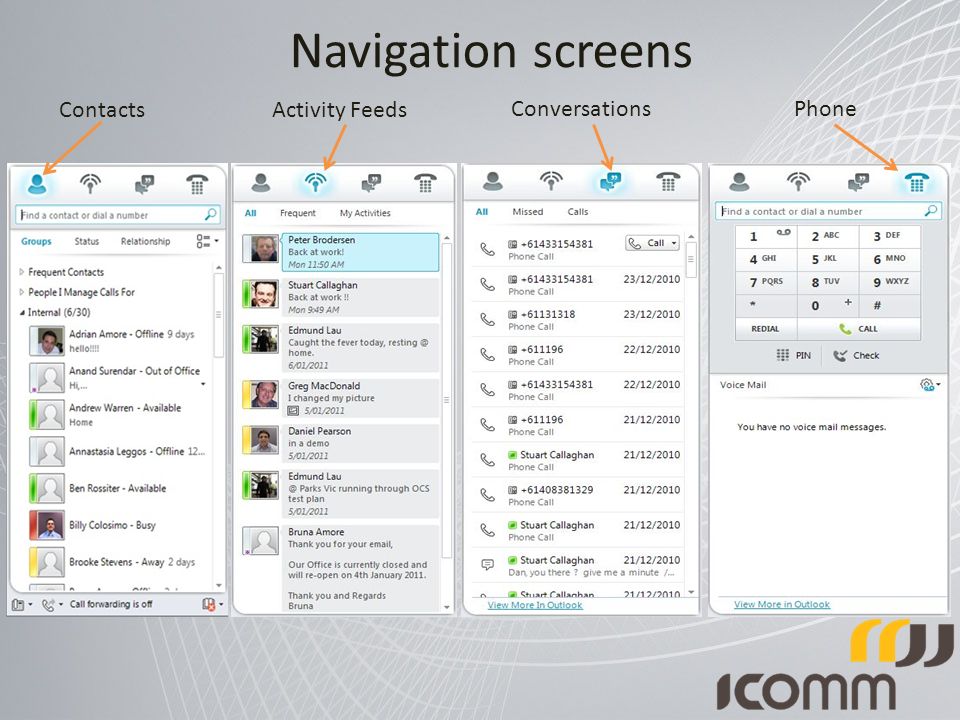The width and height of the screenshot is (960, 720).
Task: Click search magnifier in Phone panel search box
Action: click(931, 211)
